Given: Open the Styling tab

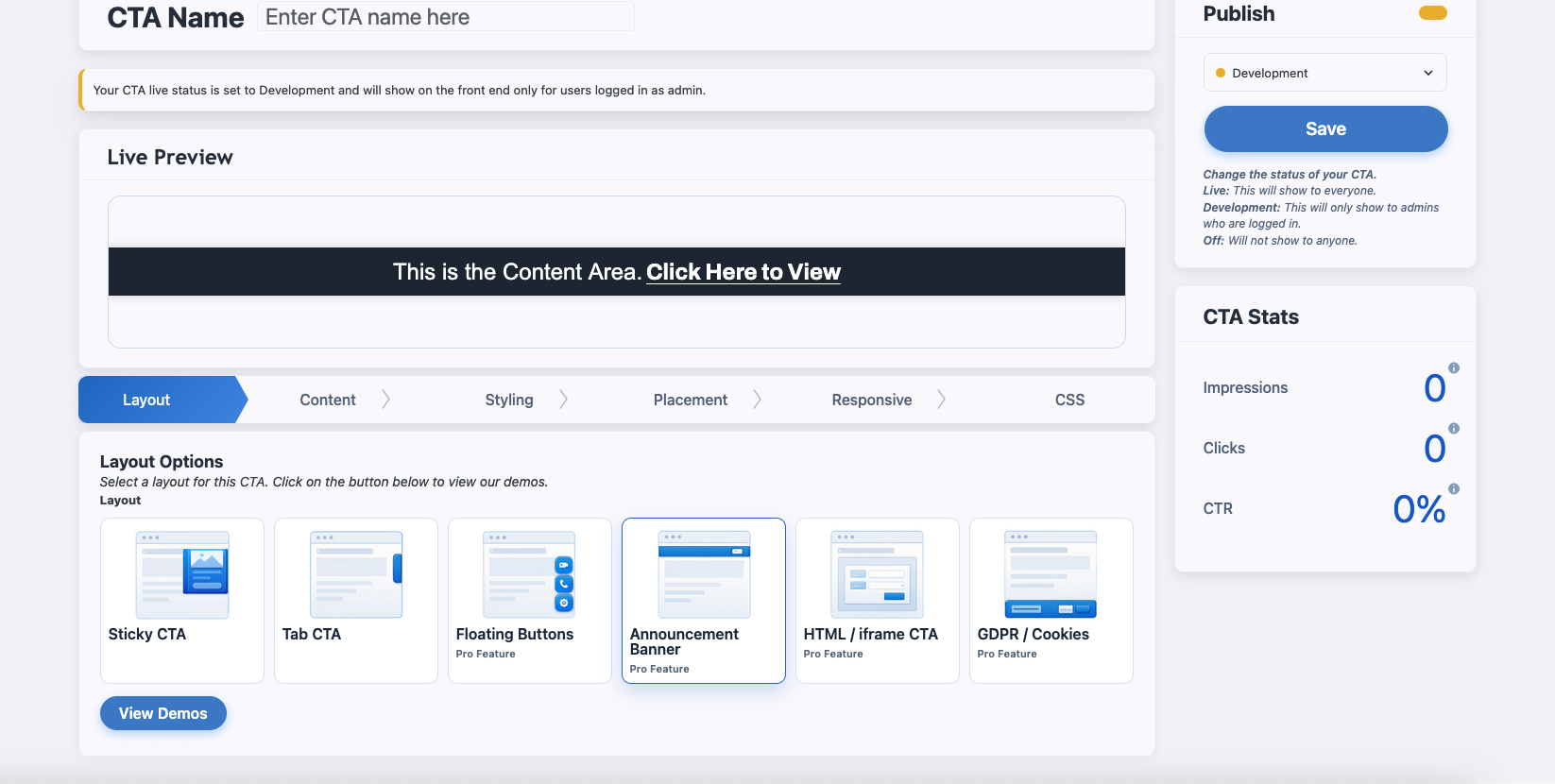Looking at the screenshot, I should click(509, 400).
